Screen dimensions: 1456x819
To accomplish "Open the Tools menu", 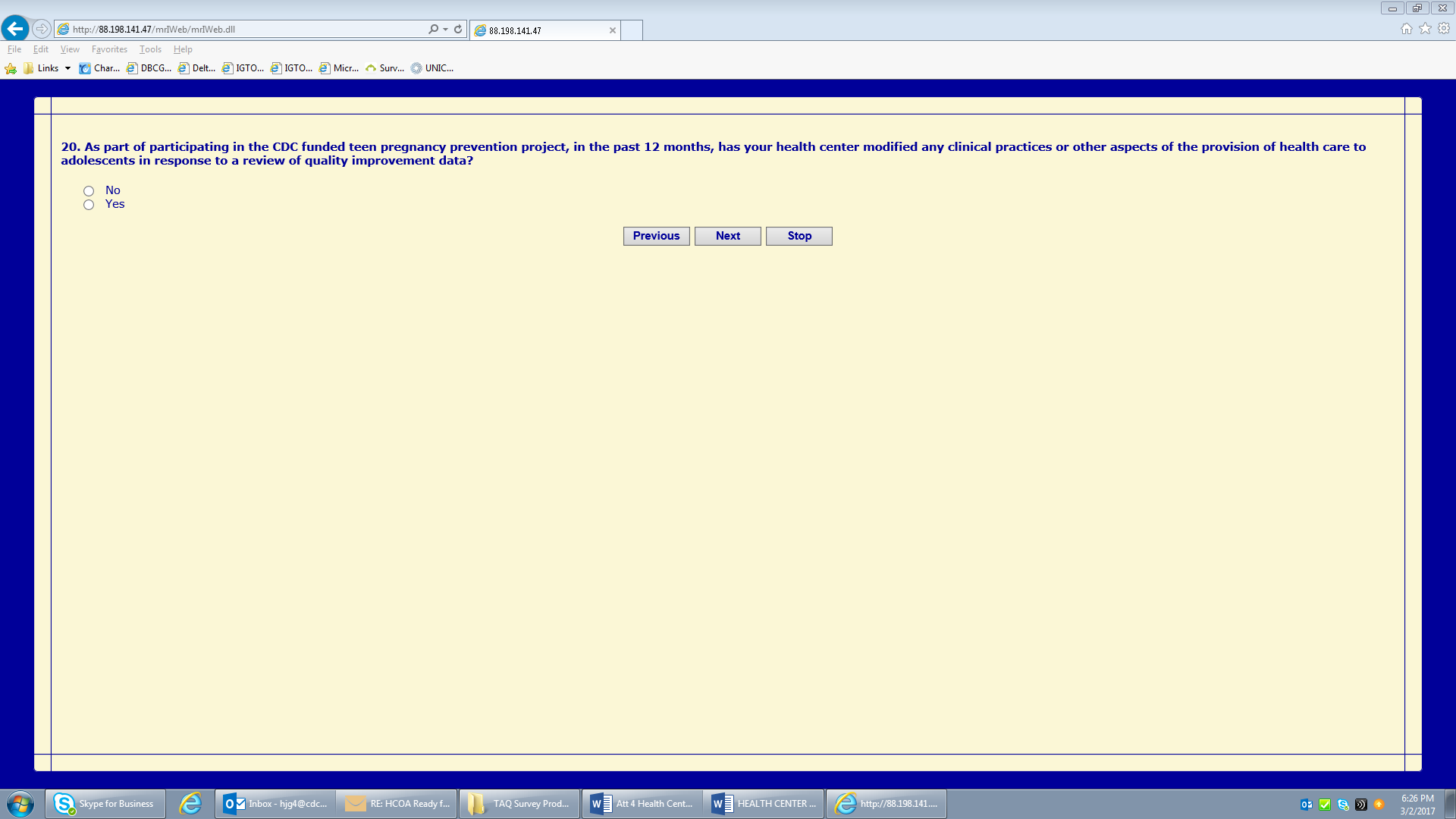I will tap(150, 49).
